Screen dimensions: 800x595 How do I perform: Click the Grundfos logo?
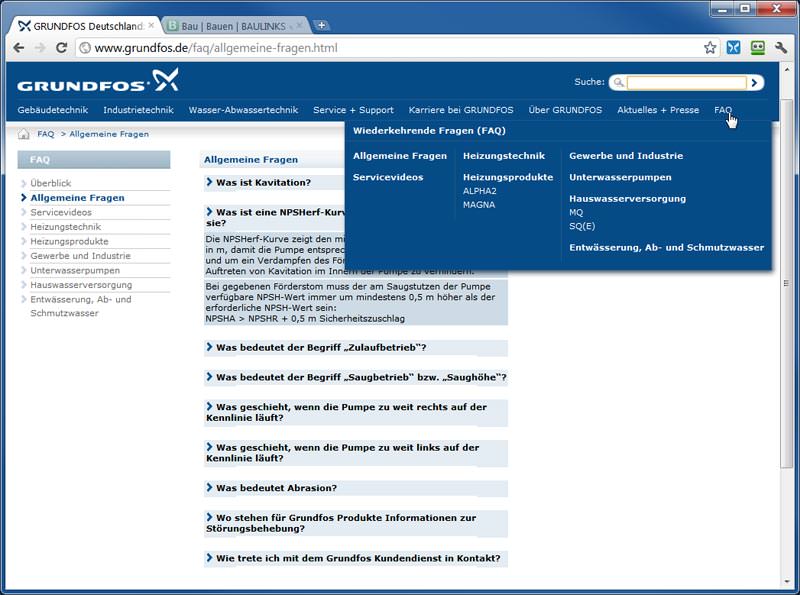pyautogui.click(x=97, y=80)
